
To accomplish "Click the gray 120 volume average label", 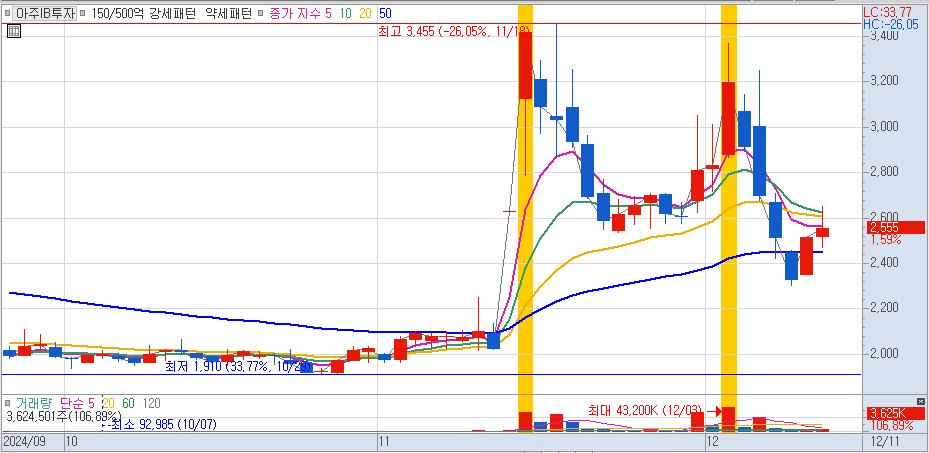I will [152, 403].
